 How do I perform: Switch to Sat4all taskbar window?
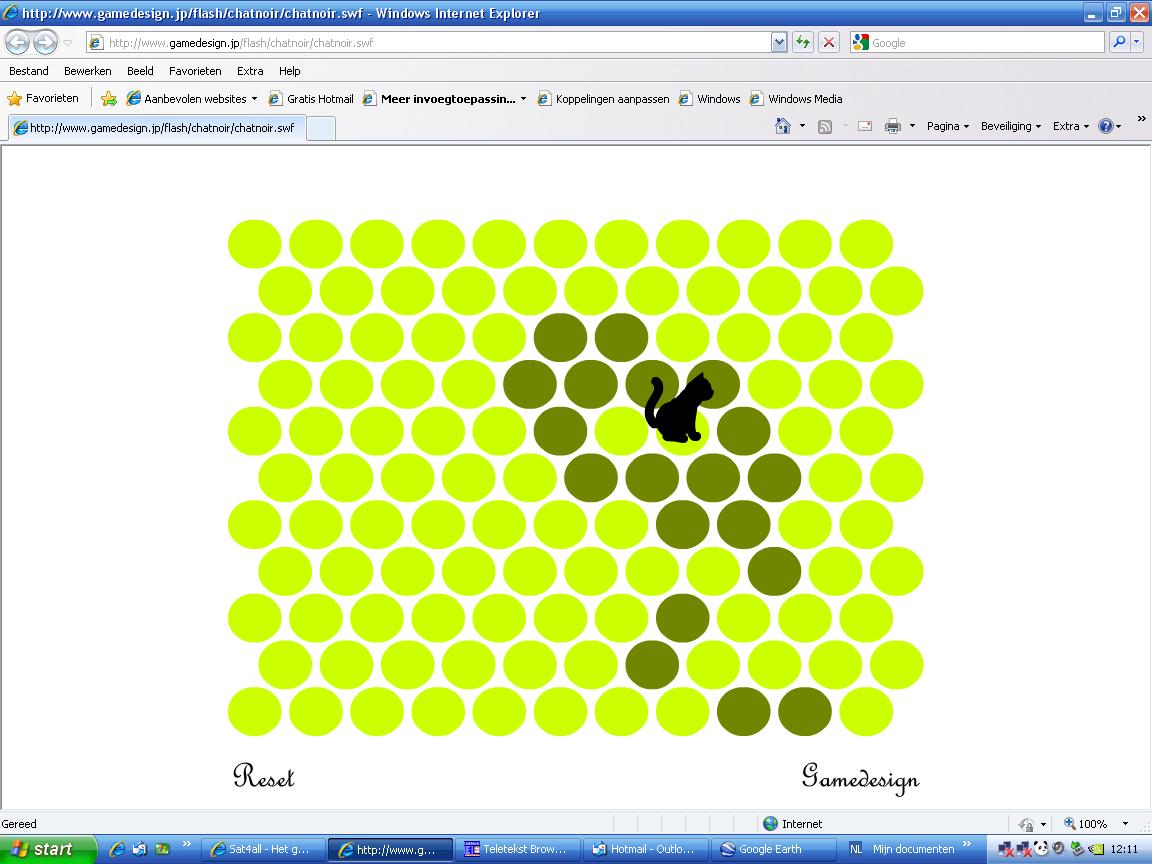click(x=262, y=849)
